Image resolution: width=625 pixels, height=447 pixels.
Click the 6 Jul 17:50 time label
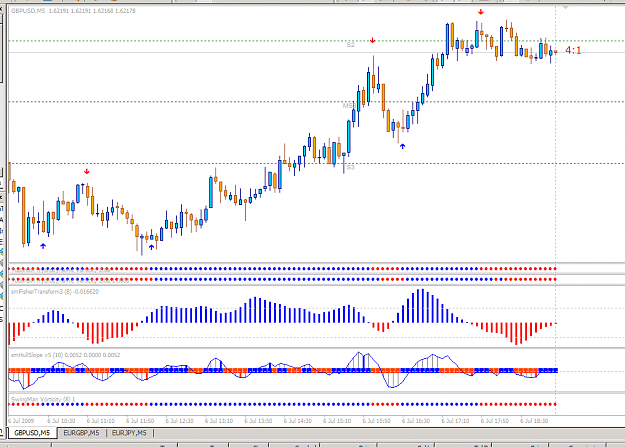495,421
